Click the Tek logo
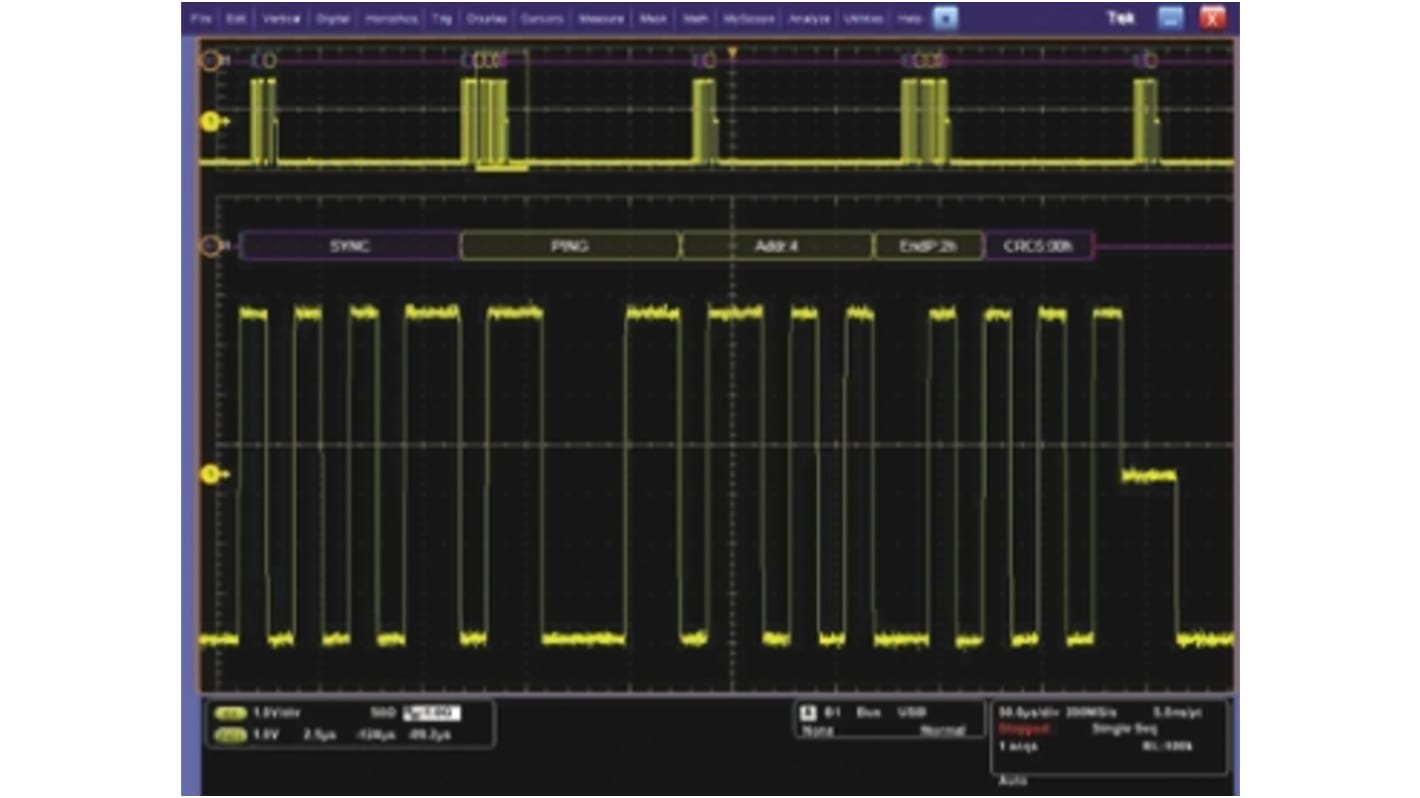 click(1120, 18)
